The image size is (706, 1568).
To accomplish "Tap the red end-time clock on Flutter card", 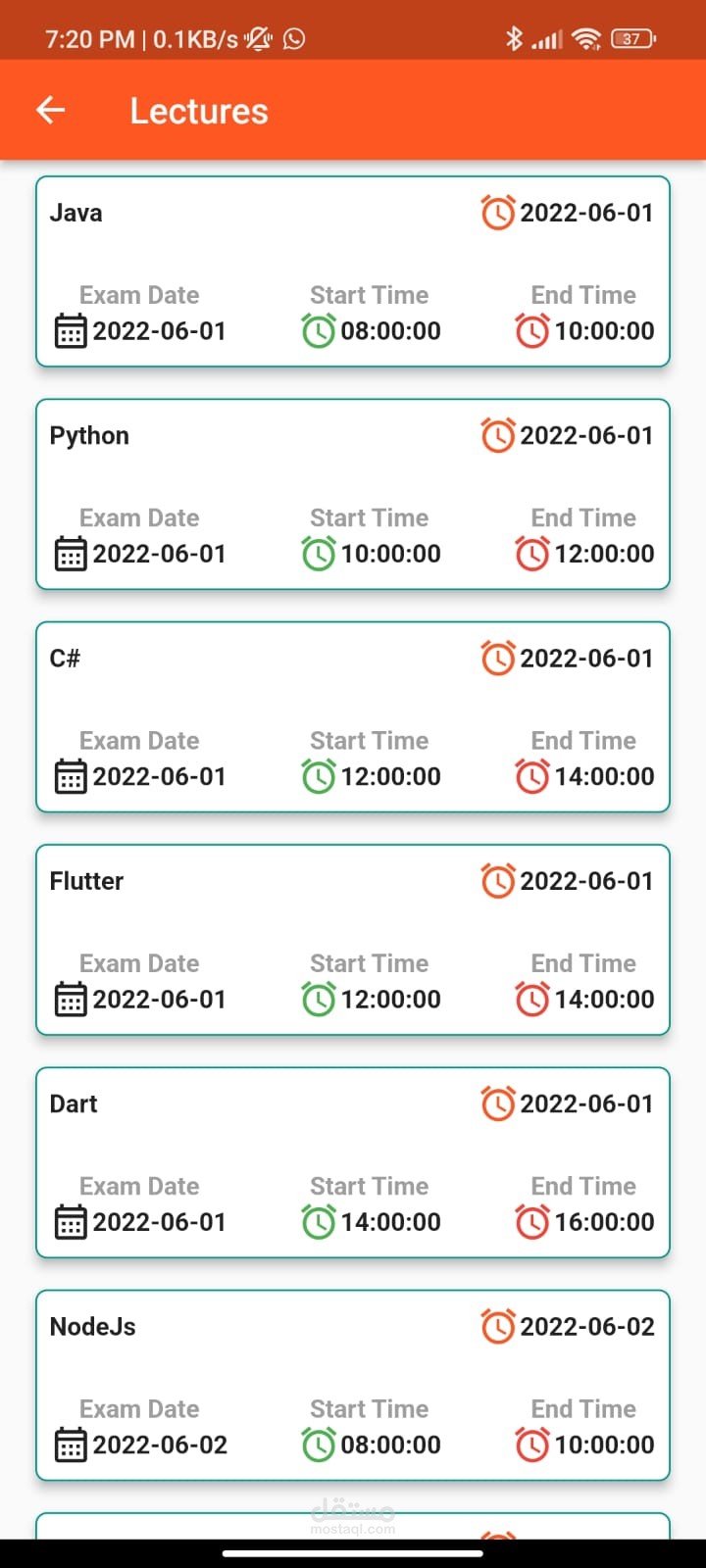I will 532,999.
